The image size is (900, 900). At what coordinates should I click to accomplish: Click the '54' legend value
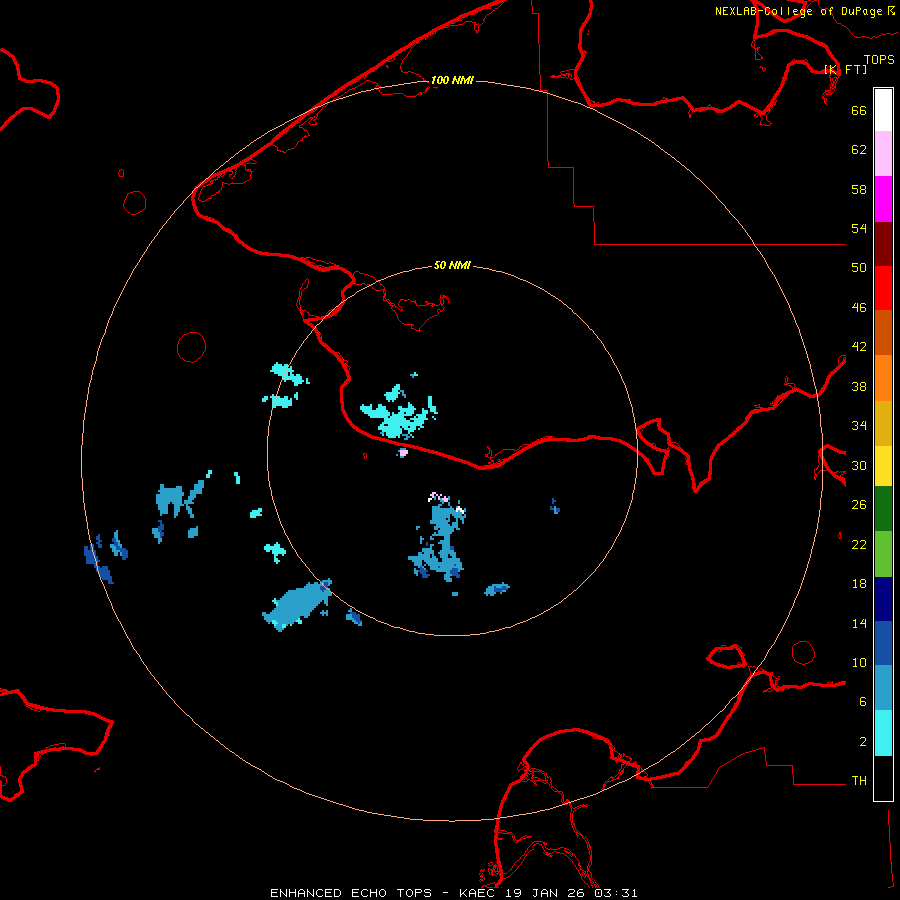859,228
